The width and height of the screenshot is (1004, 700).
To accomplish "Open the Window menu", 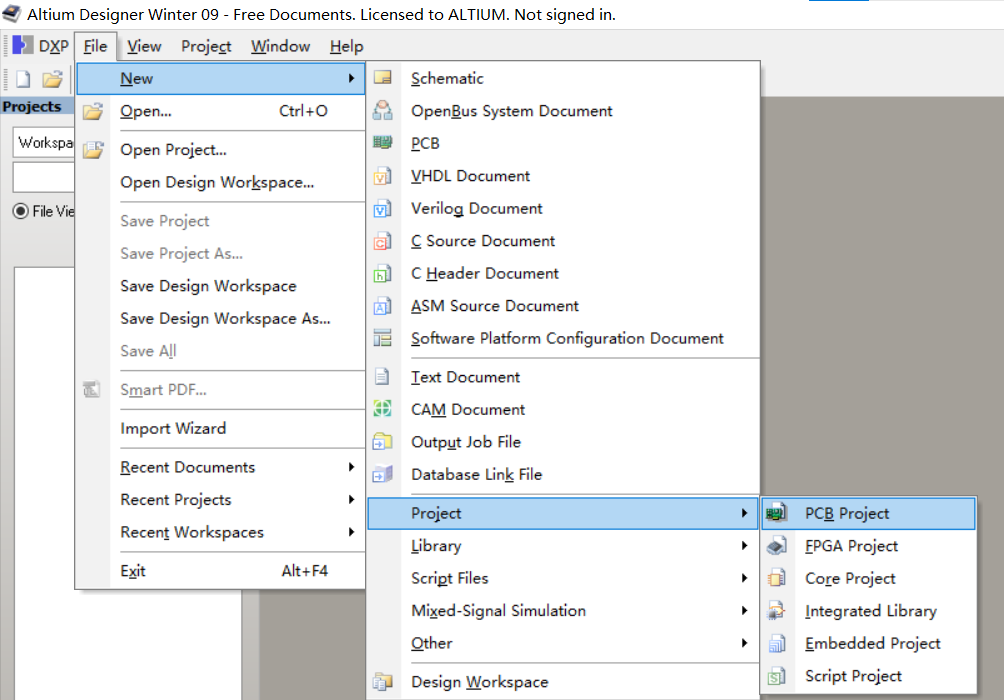I will click(280, 46).
